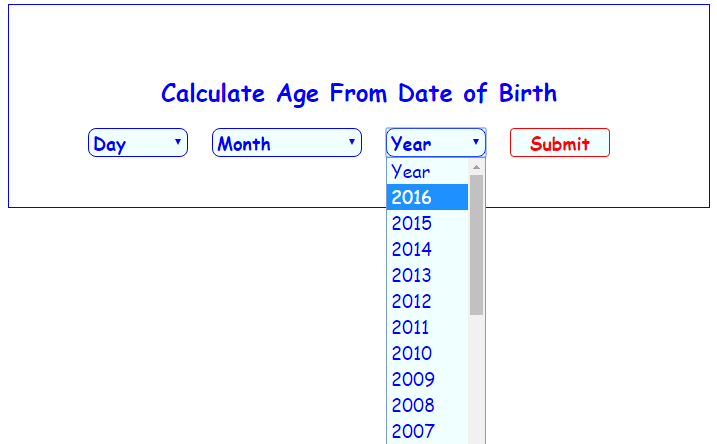Choose year 2014 in the list
The width and height of the screenshot is (717, 444).
[427, 249]
